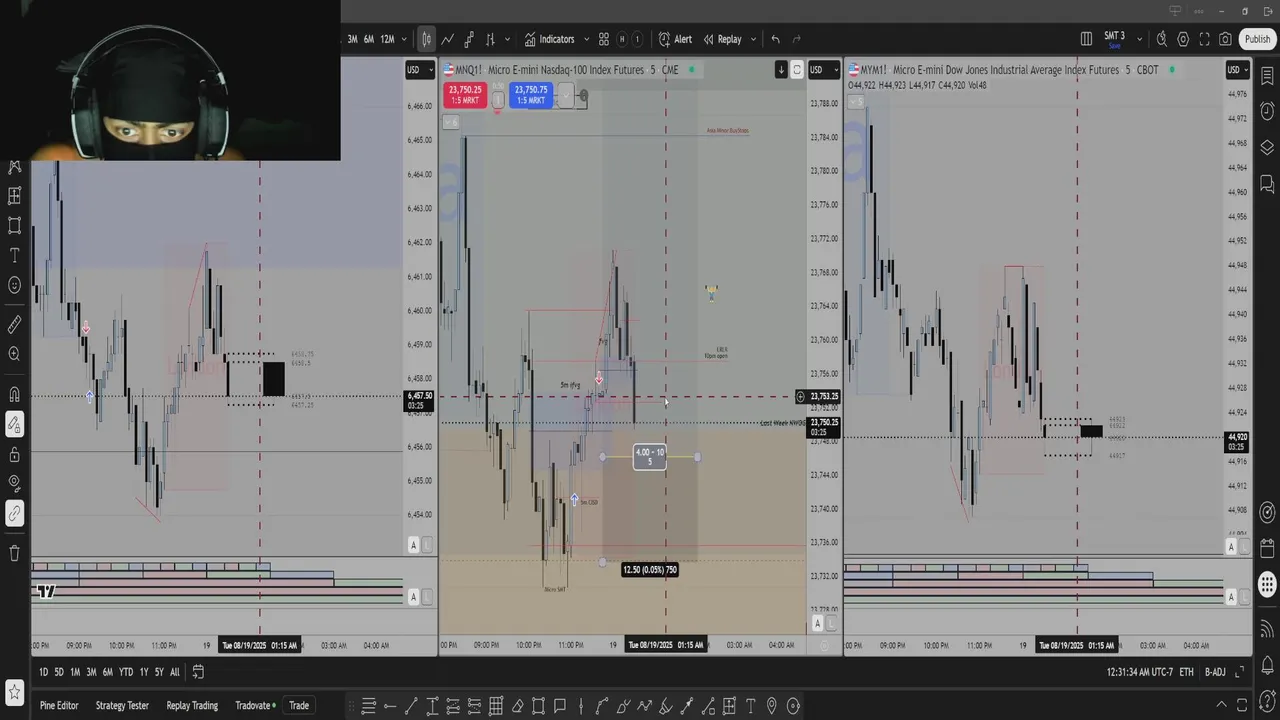
Task: Open chart settings gear icon
Action: pos(1183,39)
